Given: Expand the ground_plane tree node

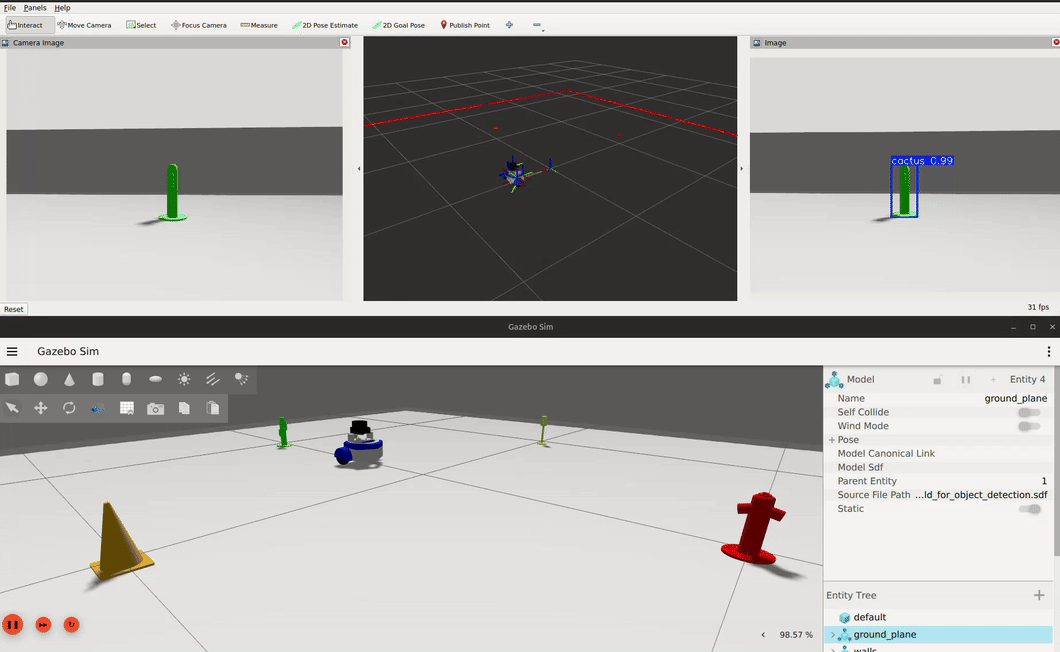Looking at the screenshot, I should pyautogui.click(x=833, y=634).
